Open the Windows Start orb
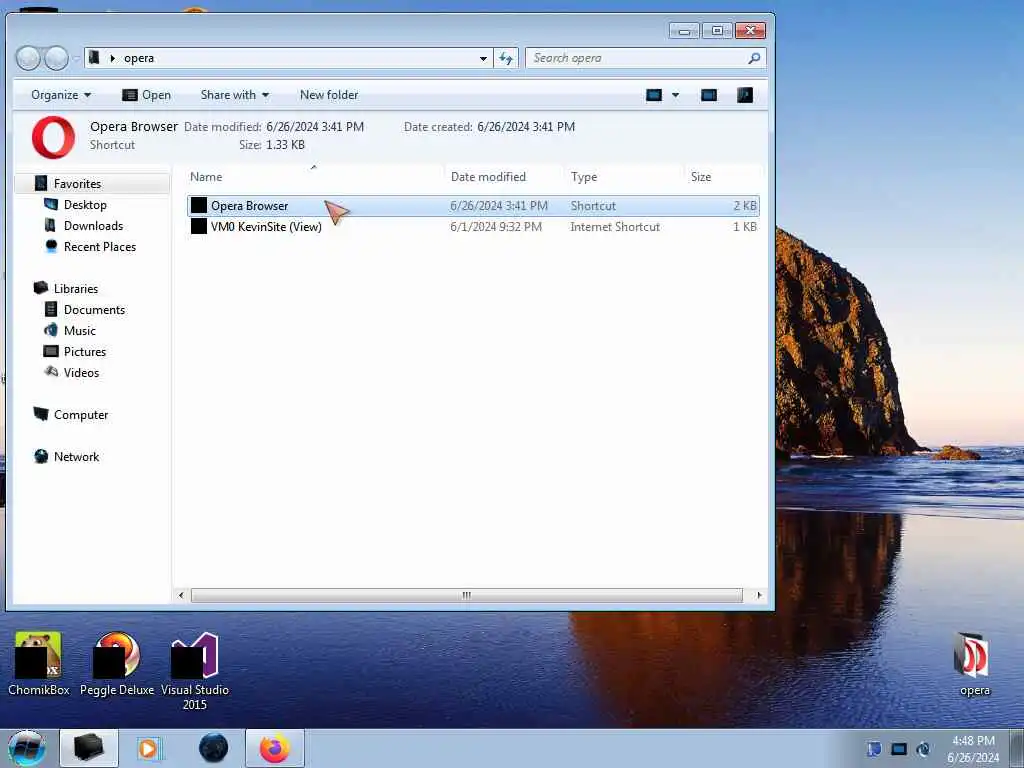1024x768 pixels. (x=27, y=748)
